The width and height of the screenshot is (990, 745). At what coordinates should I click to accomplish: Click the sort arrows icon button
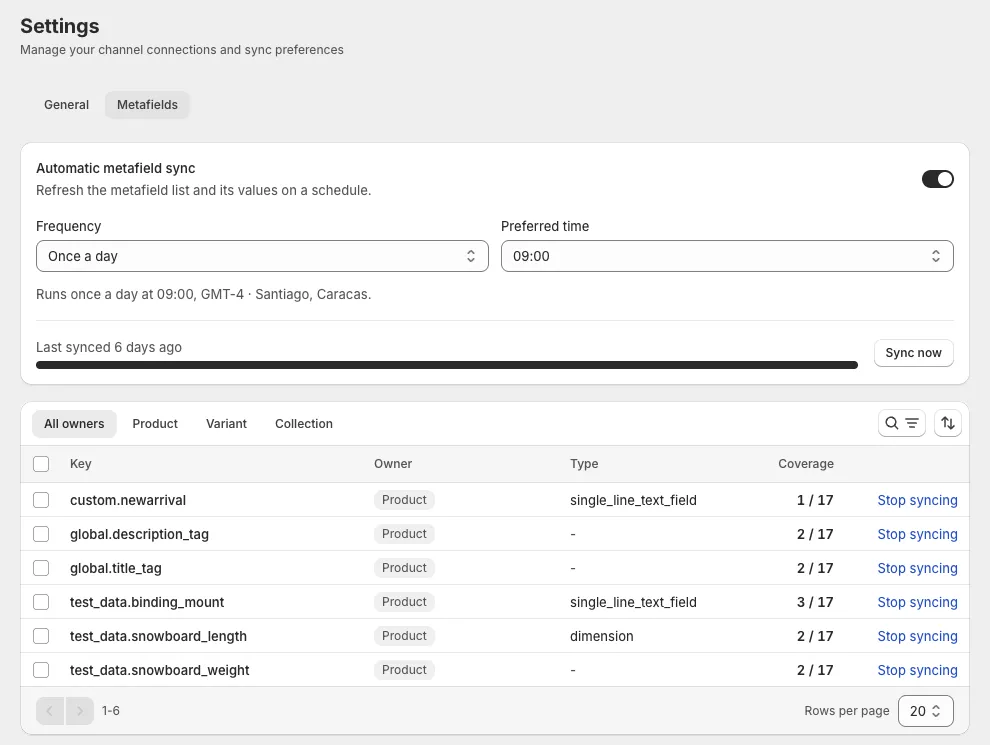(x=948, y=423)
